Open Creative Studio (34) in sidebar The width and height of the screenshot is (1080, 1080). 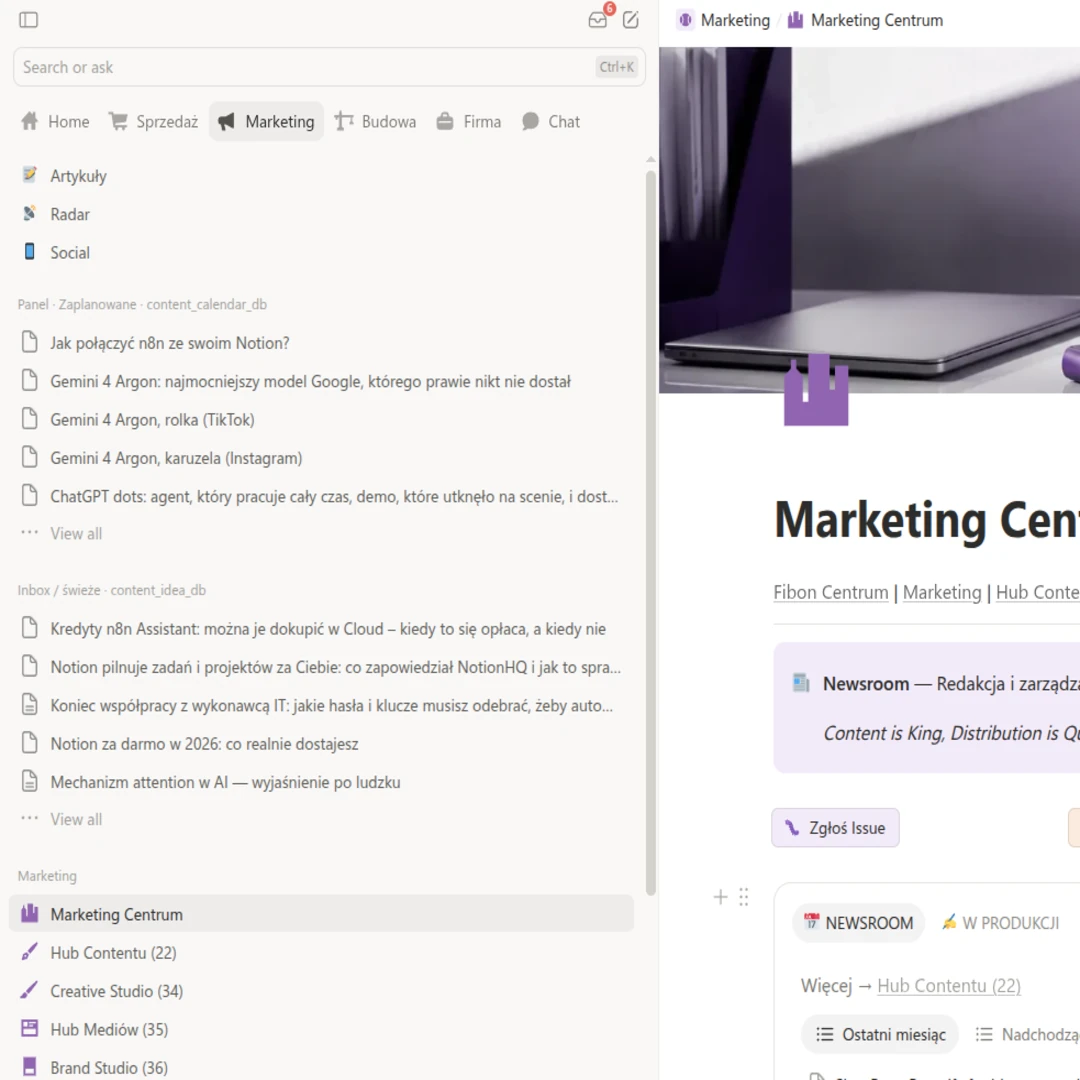(321, 991)
